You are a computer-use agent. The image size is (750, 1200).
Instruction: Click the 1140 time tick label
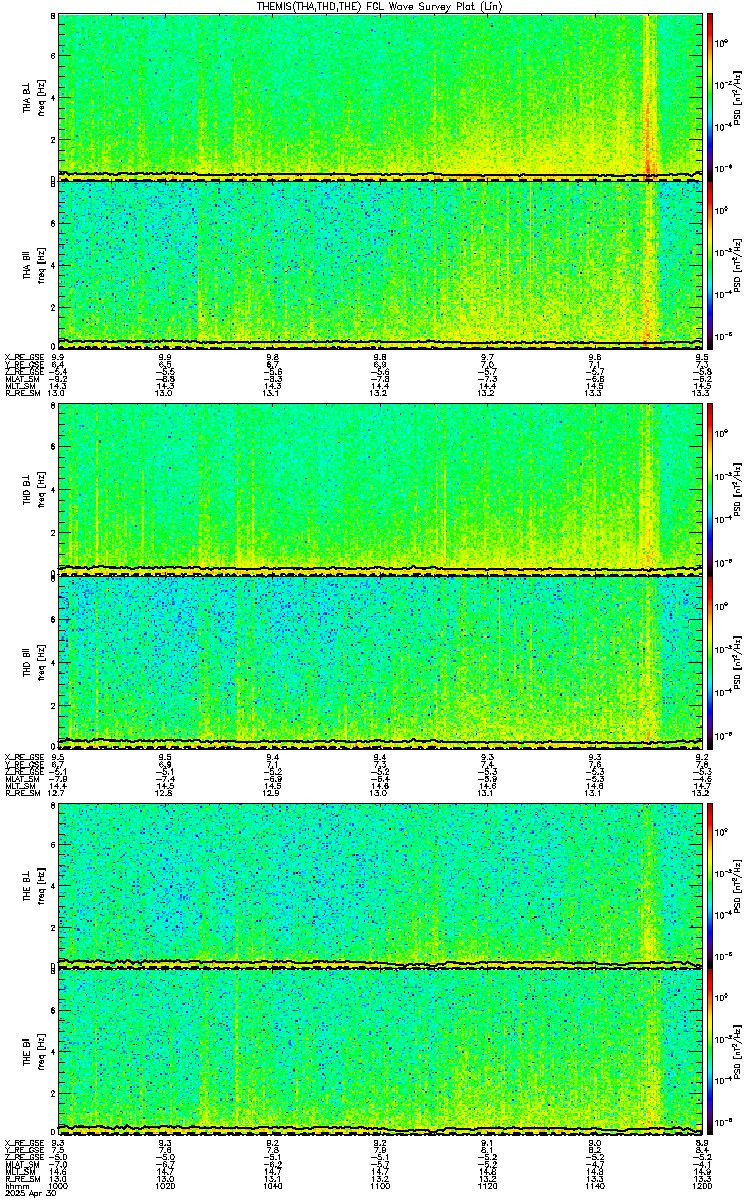[x=594, y=1187]
